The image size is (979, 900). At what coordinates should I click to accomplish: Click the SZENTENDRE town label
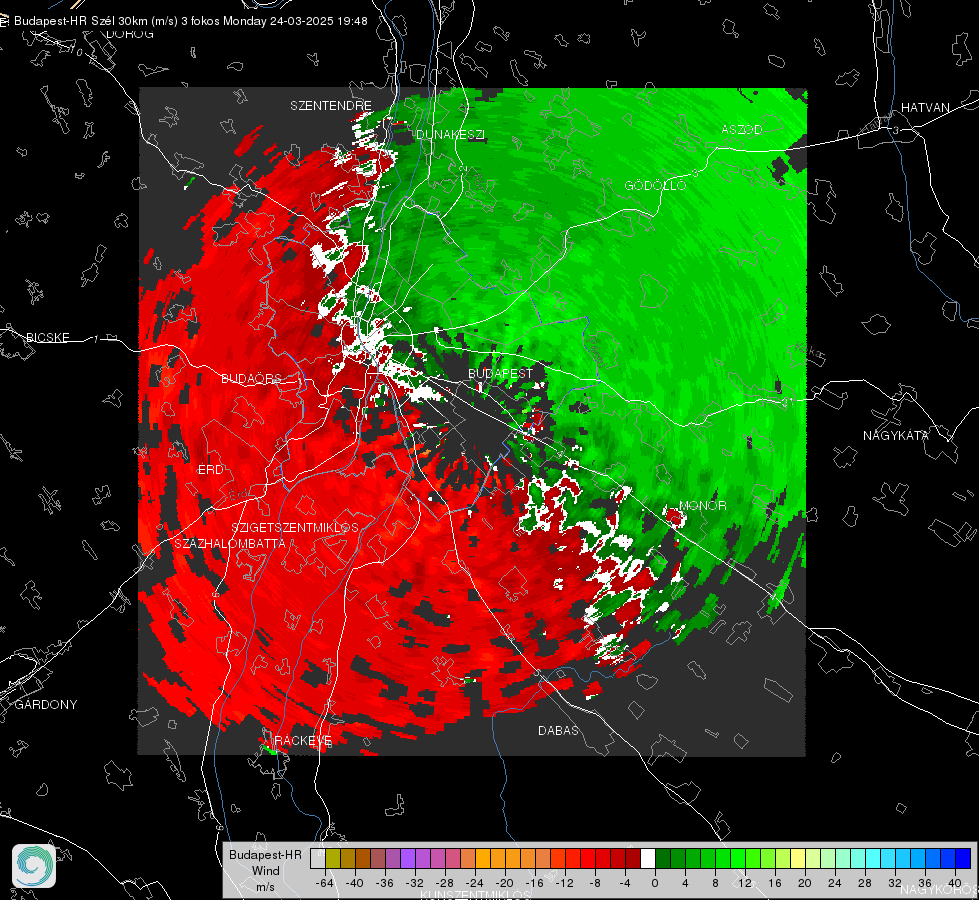pos(331,106)
